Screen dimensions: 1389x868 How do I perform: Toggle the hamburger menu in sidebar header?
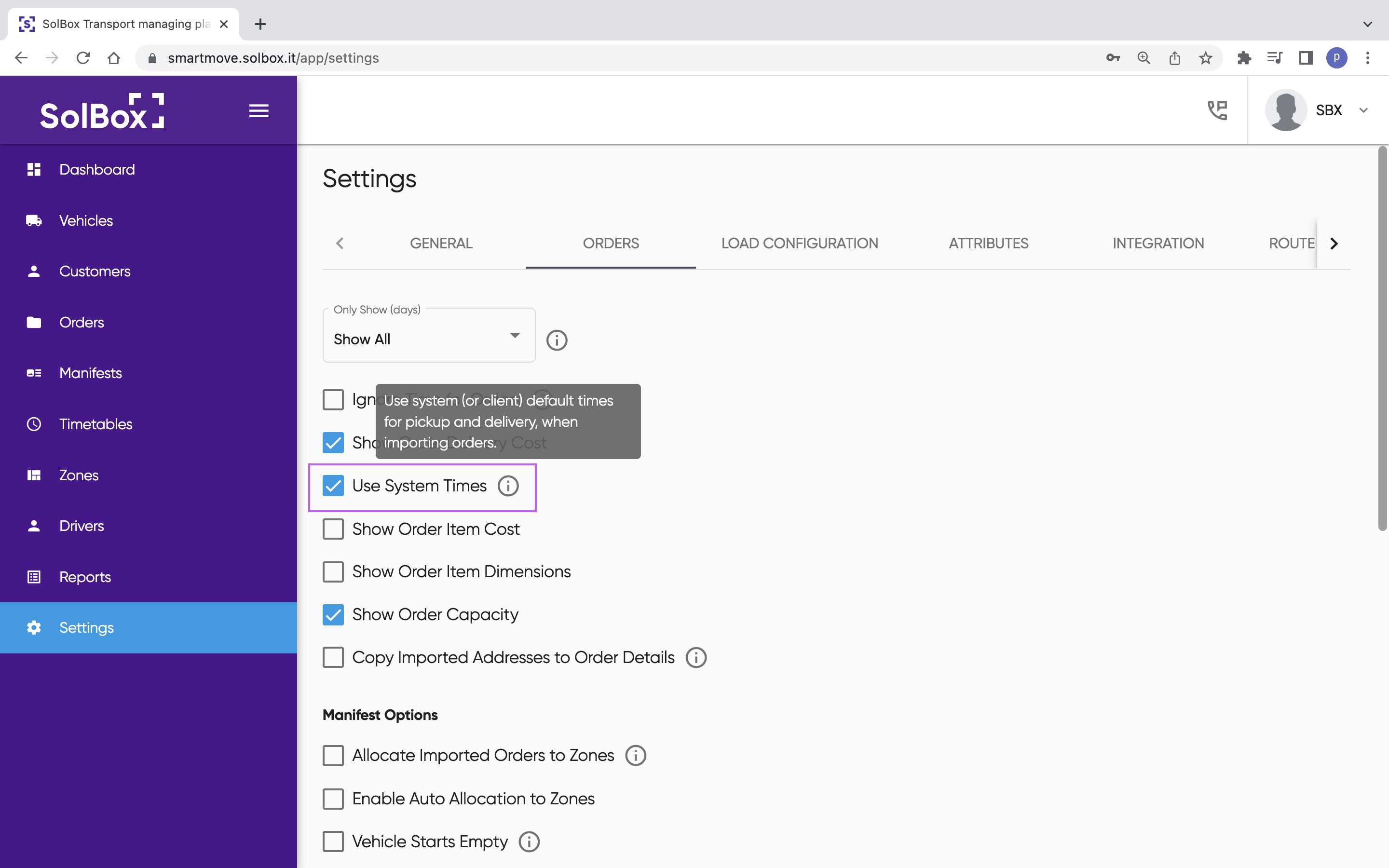tap(259, 110)
